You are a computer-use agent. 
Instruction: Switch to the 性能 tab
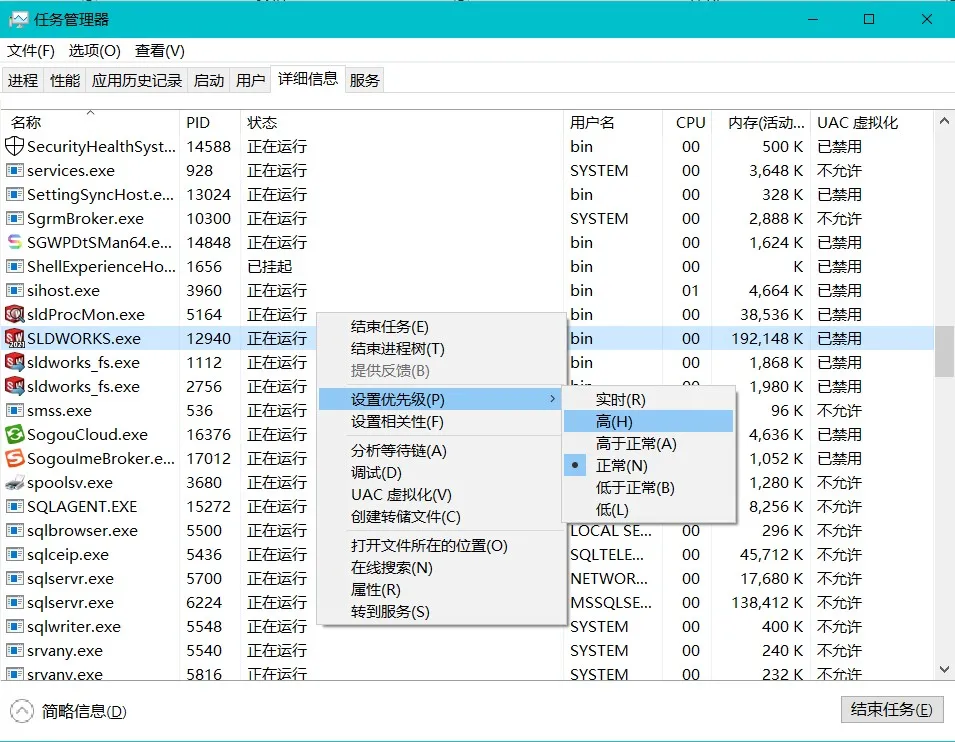click(x=64, y=80)
